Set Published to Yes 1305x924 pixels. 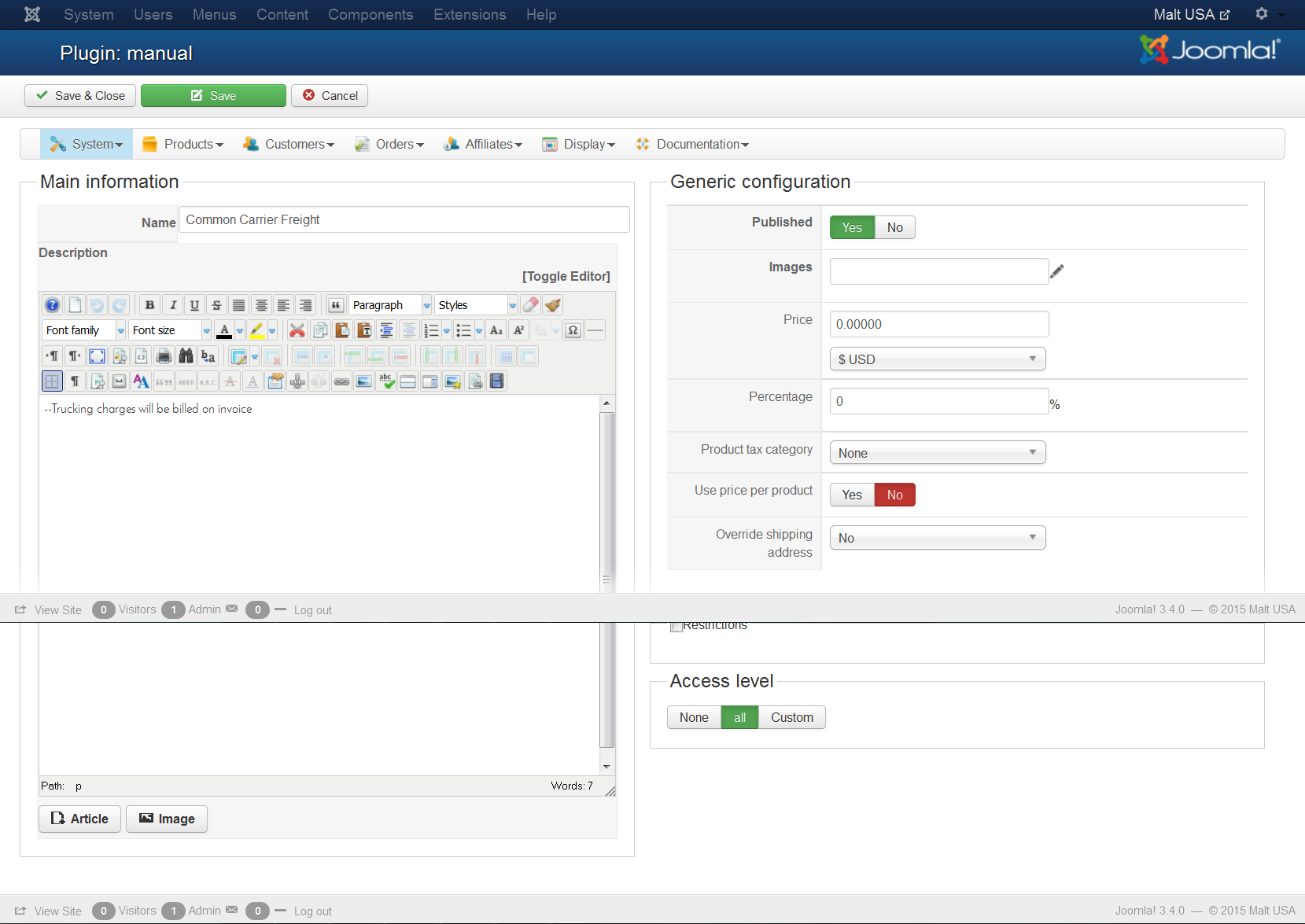point(852,227)
